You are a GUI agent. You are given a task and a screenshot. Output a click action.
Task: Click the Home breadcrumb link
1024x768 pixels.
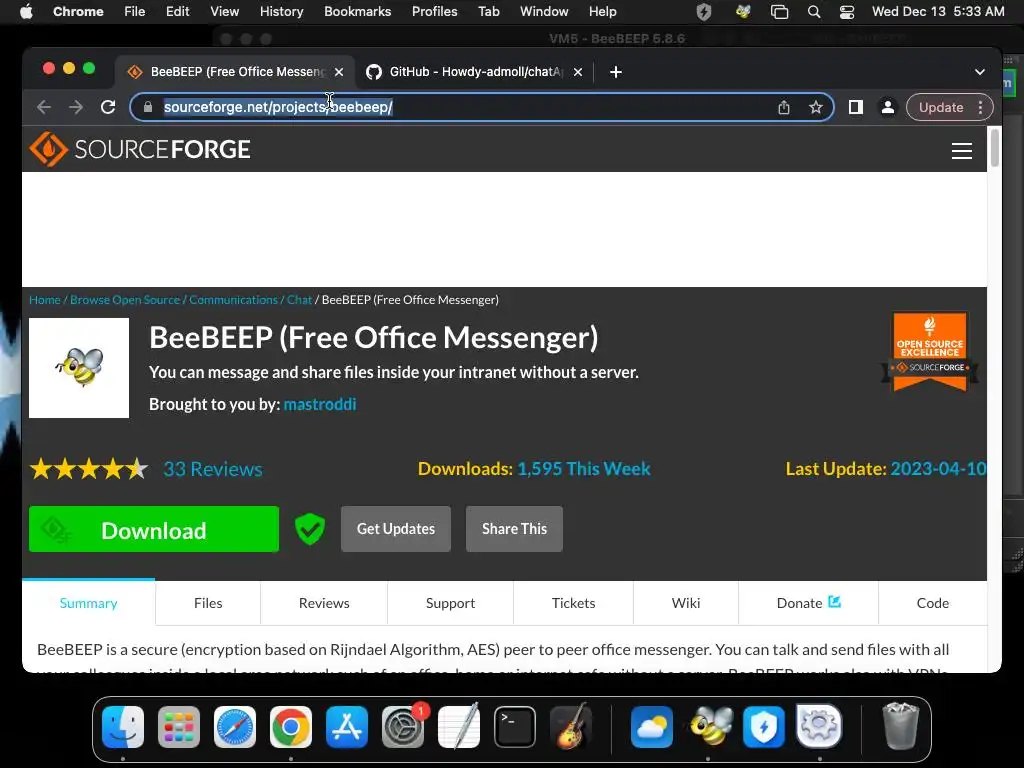[44, 300]
